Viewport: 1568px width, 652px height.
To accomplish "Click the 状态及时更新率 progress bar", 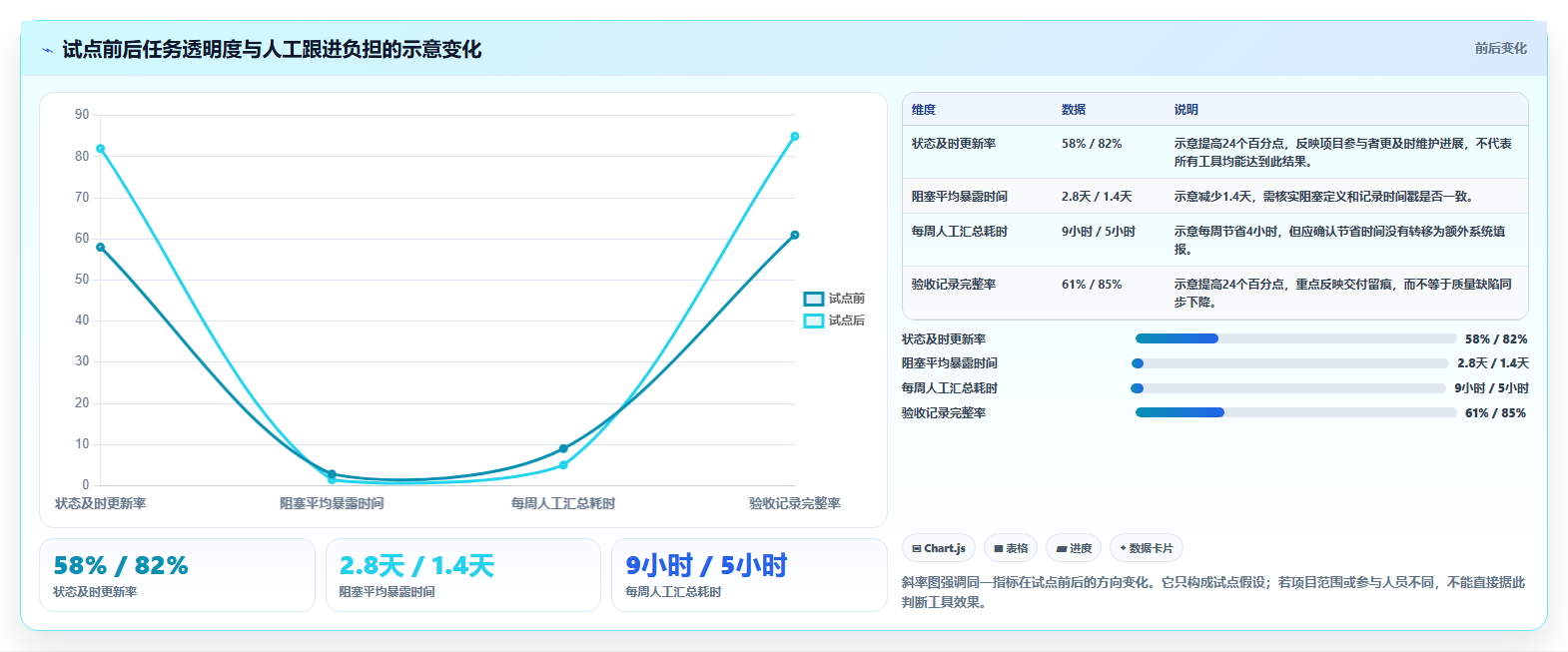I will click(1295, 338).
